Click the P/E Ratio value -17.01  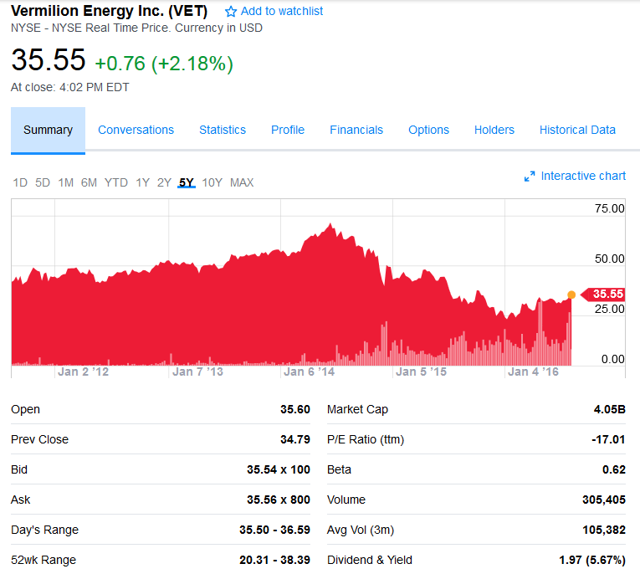point(608,440)
